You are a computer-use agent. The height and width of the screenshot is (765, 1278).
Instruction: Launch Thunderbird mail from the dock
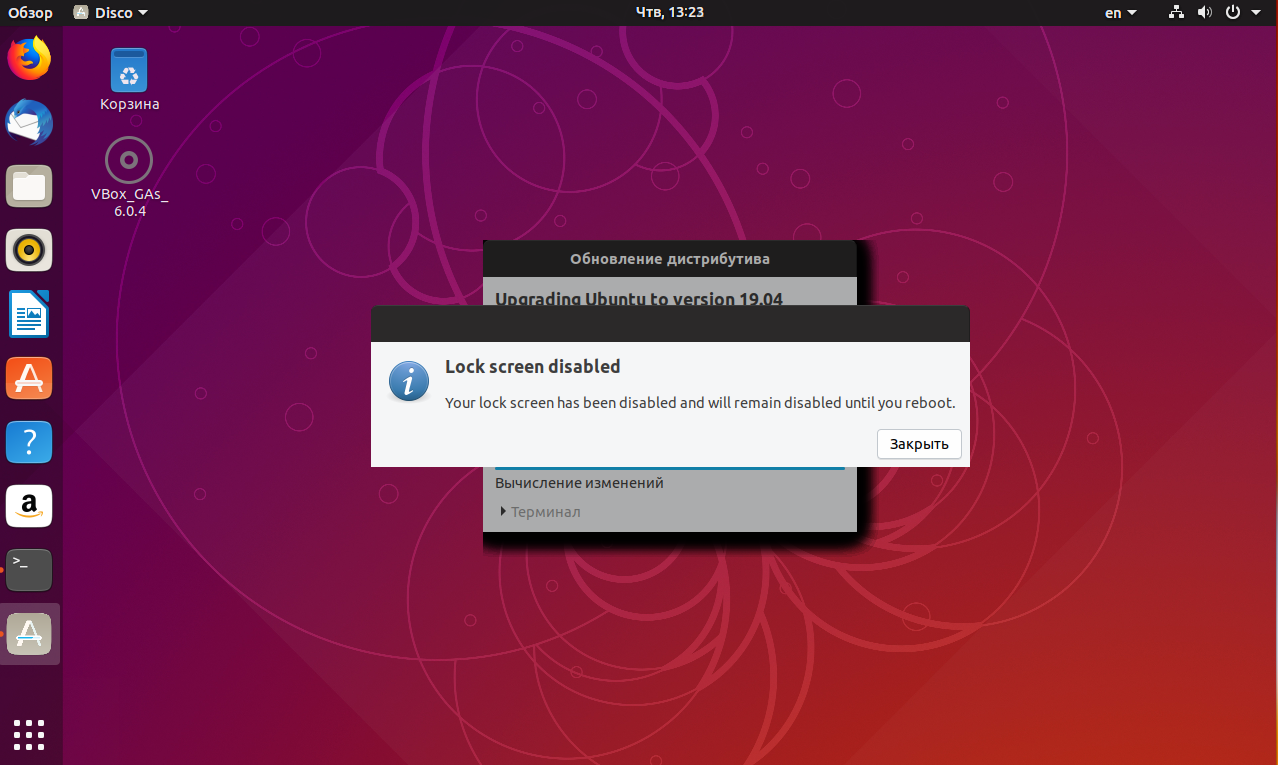pyautogui.click(x=29, y=123)
